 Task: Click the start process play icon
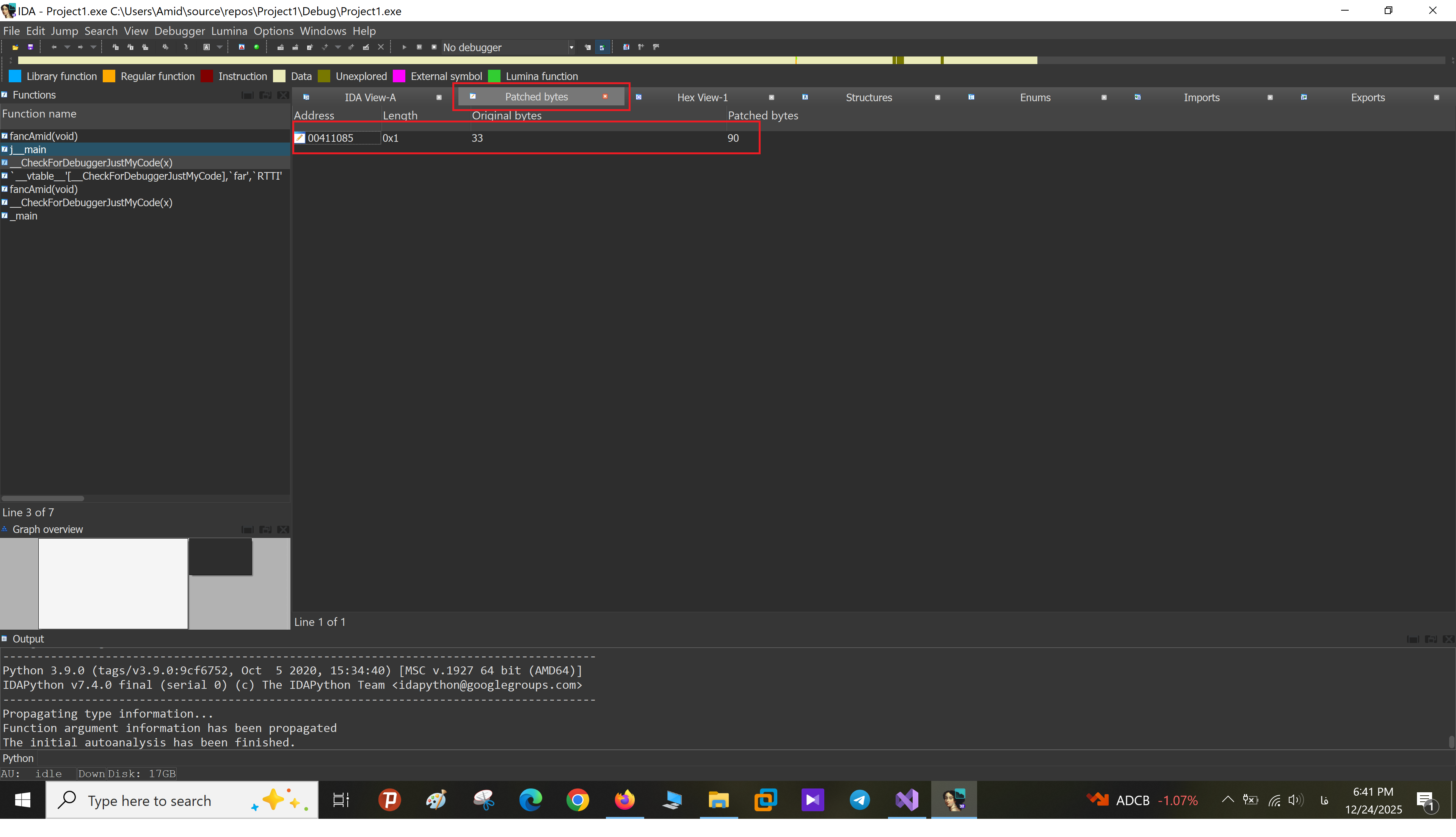tap(404, 47)
